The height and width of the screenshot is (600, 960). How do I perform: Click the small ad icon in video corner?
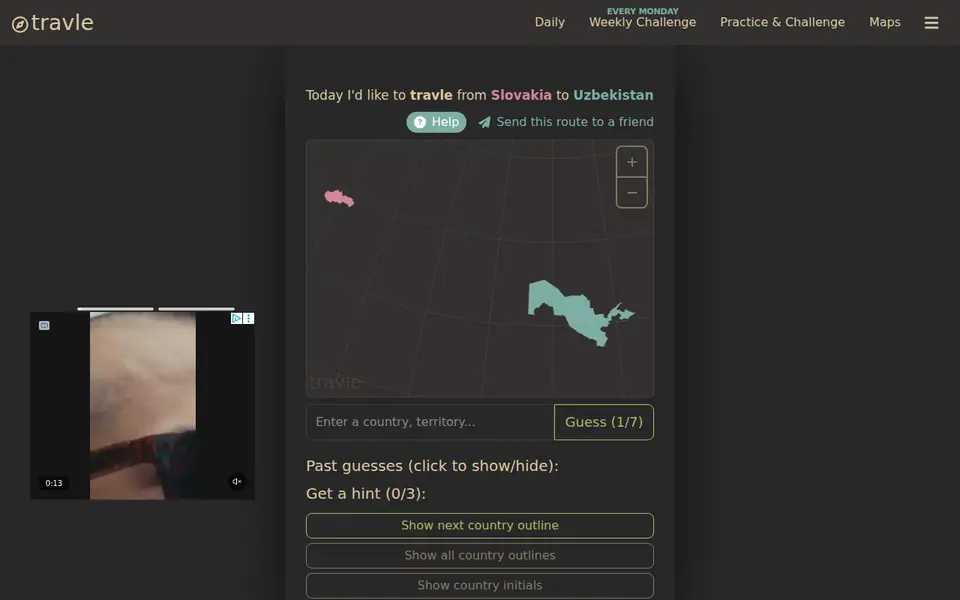tap(44, 326)
